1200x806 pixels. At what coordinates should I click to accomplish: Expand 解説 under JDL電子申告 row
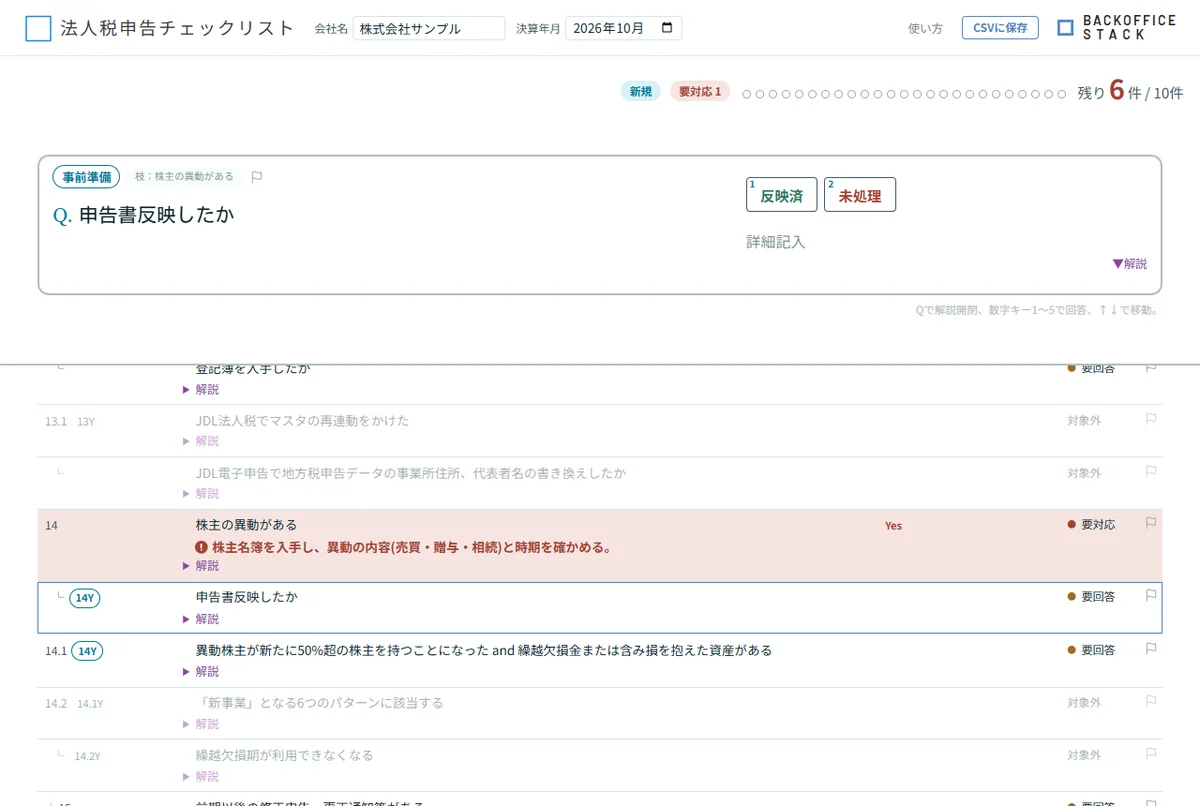(x=201, y=493)
